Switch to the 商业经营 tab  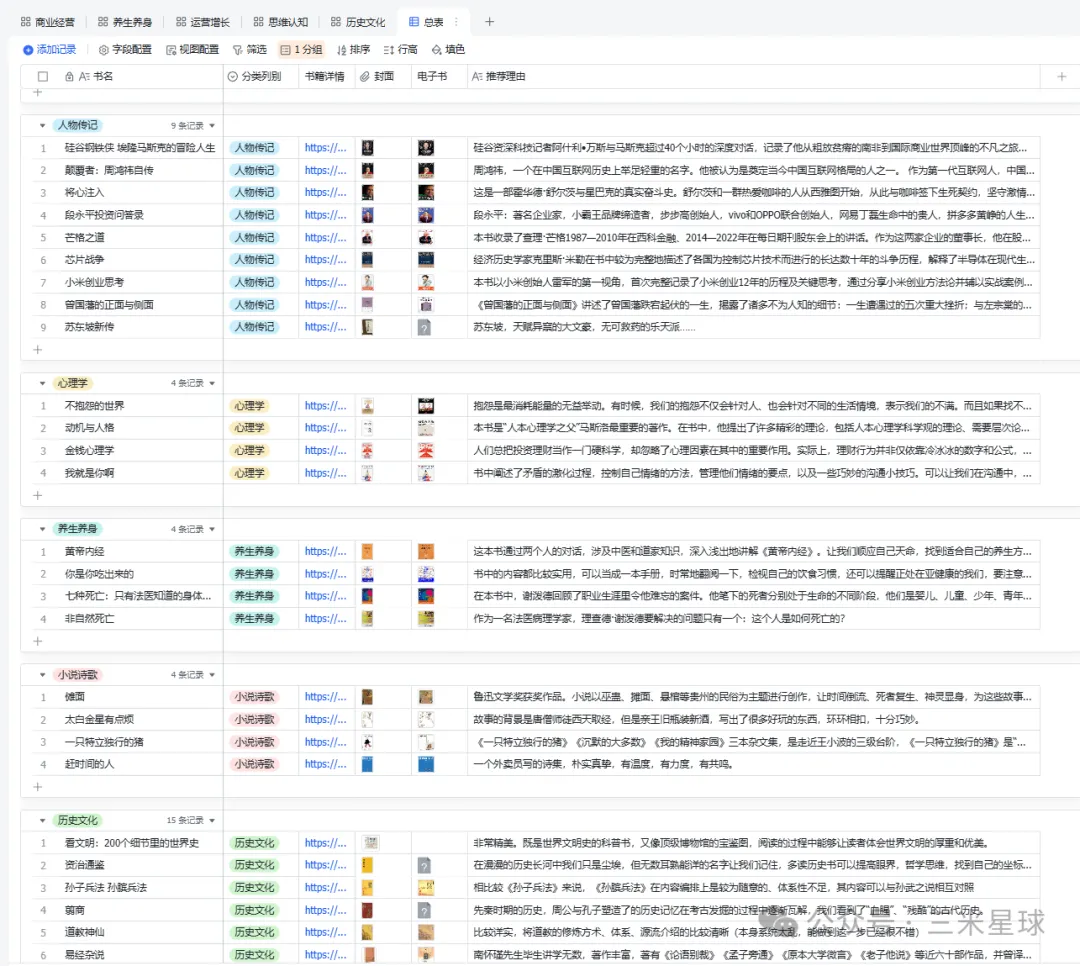[47, 21]
